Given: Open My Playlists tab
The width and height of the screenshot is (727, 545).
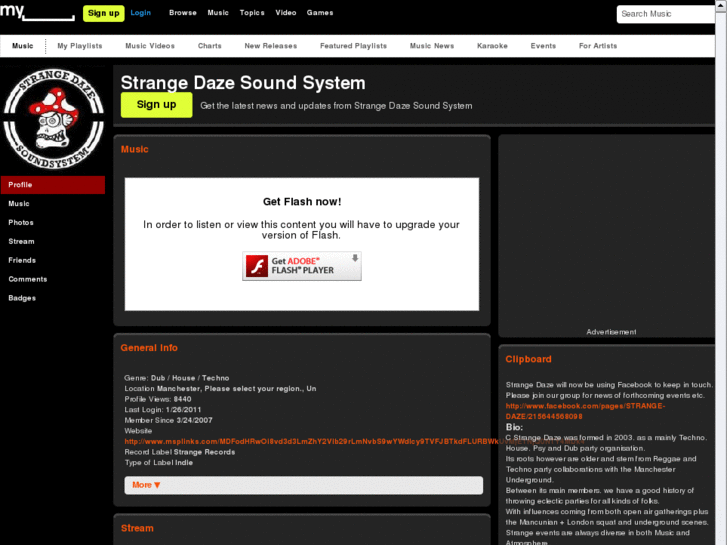Looking at the screenshot, I should click(x=80, y=46).
